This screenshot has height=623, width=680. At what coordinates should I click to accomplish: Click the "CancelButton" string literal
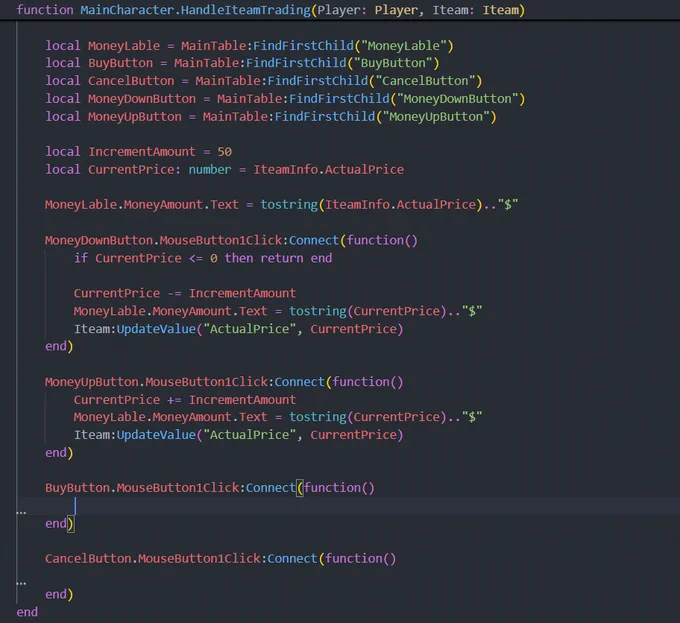[425, 81]
